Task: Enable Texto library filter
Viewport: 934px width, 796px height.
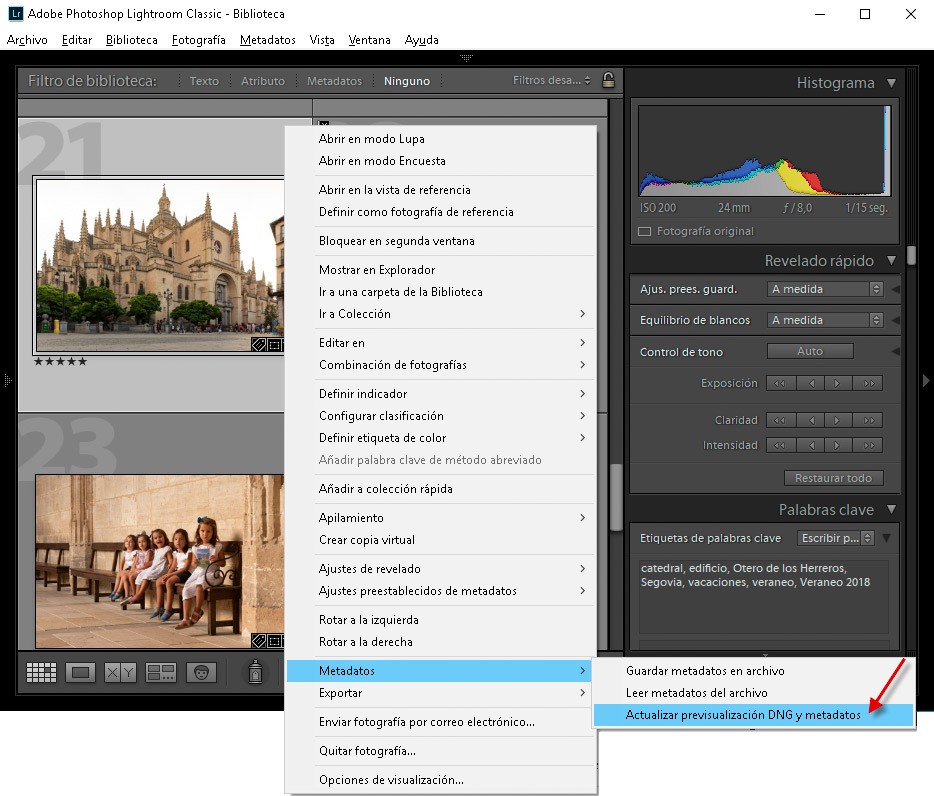Action: [x=204, y=81]
